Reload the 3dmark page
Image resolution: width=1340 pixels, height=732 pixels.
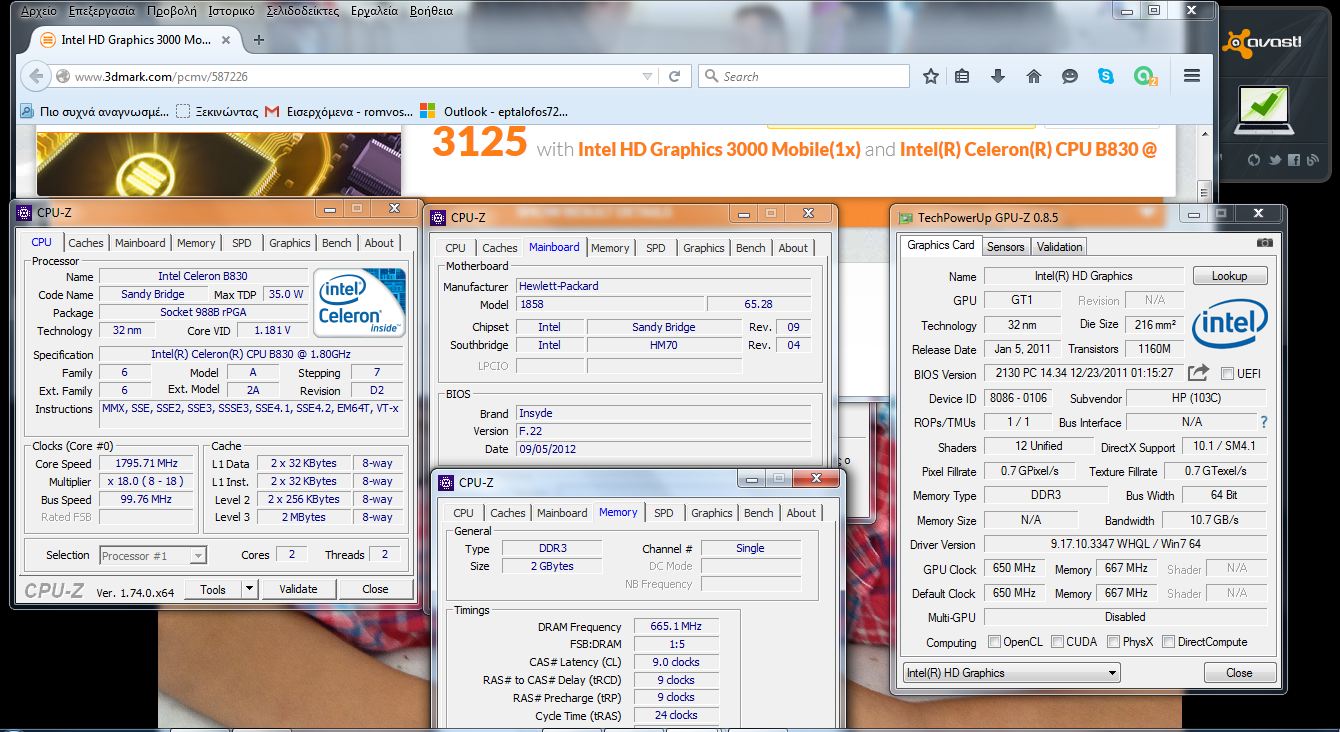pos(675,76)
